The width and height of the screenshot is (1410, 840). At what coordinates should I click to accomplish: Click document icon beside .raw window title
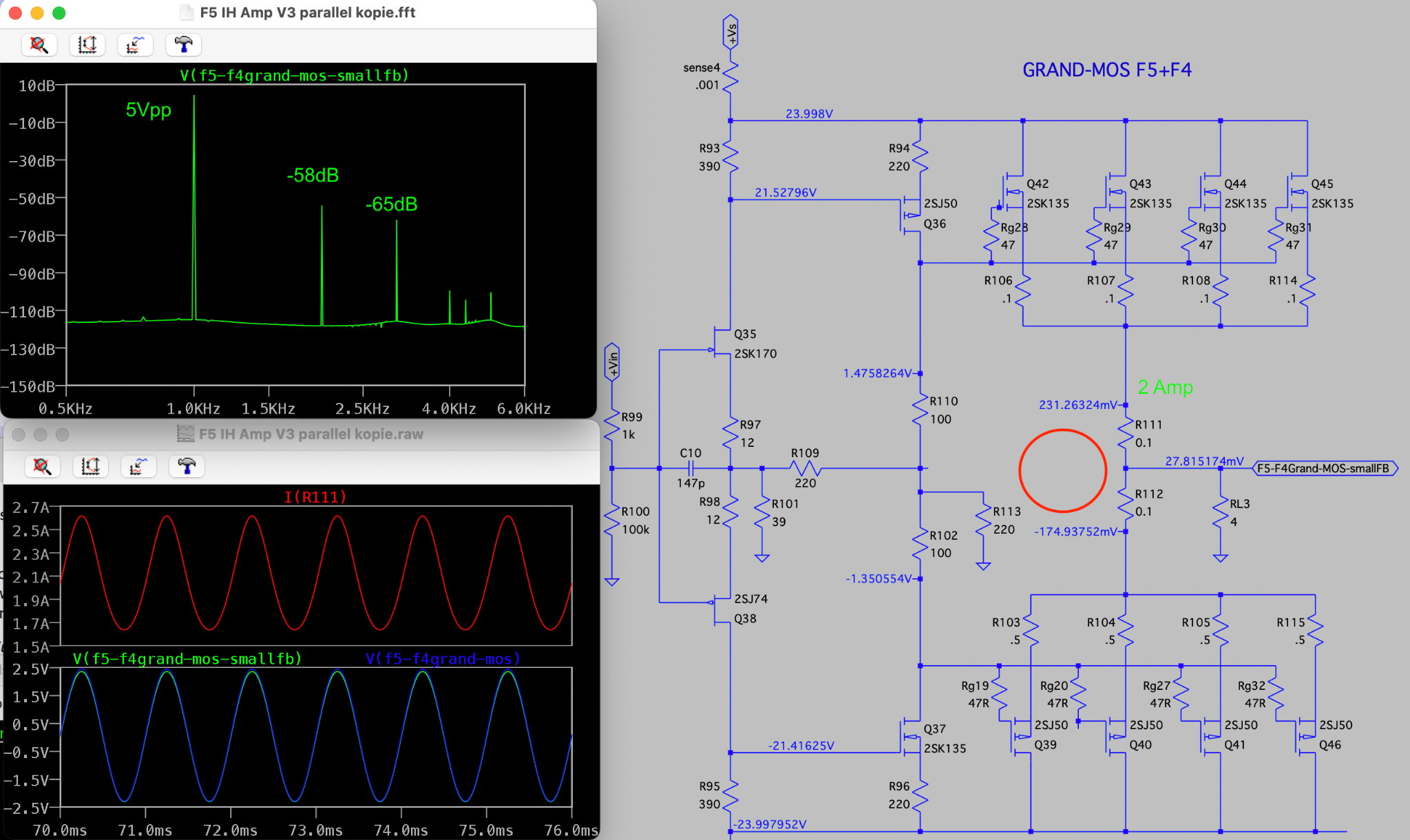(x=186, y=434)
